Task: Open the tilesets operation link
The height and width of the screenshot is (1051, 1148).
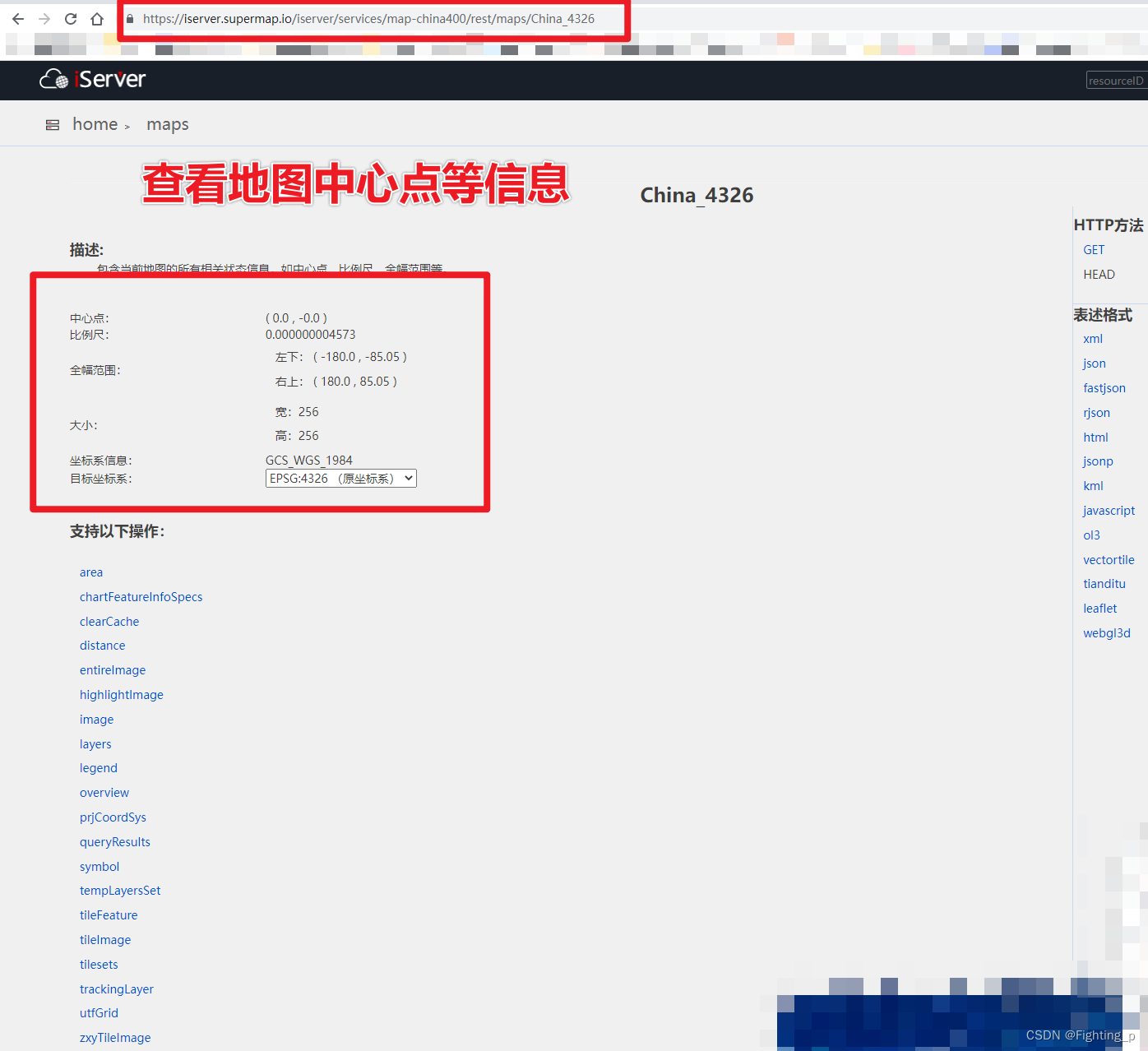Action: 99,965
